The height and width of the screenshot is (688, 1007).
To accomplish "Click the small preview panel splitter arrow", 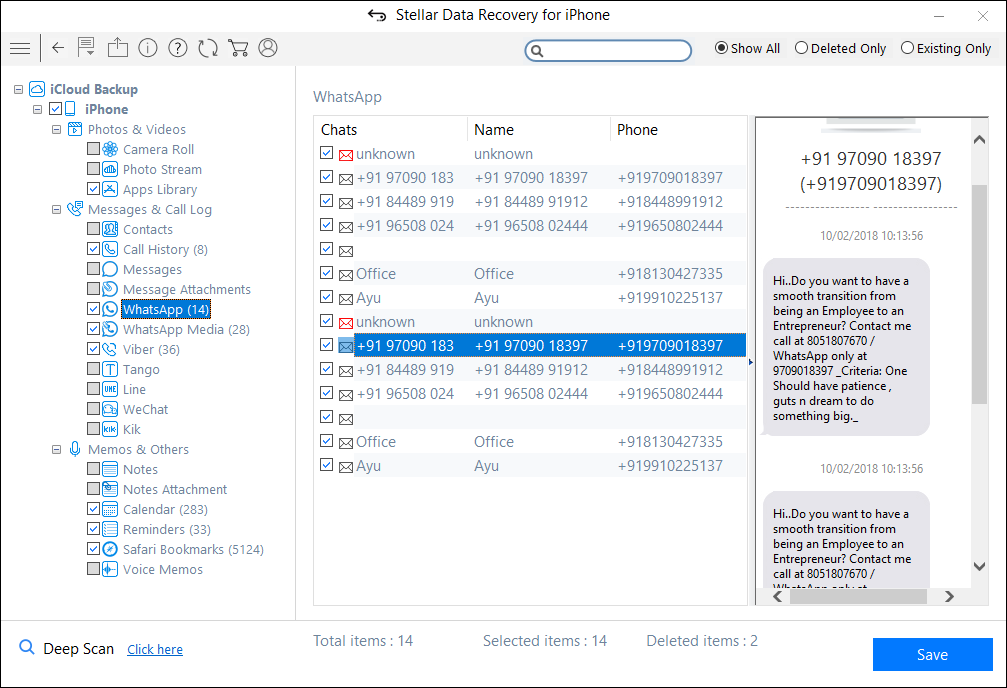I will (x=751, y=362).
